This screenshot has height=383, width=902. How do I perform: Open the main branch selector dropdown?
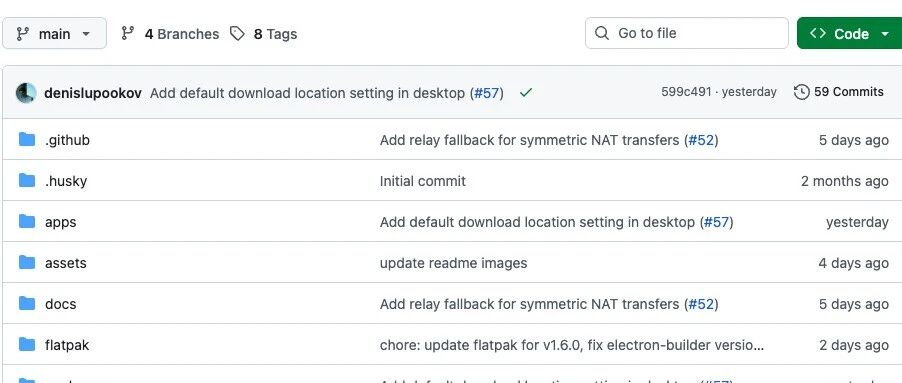pos(54,33)
